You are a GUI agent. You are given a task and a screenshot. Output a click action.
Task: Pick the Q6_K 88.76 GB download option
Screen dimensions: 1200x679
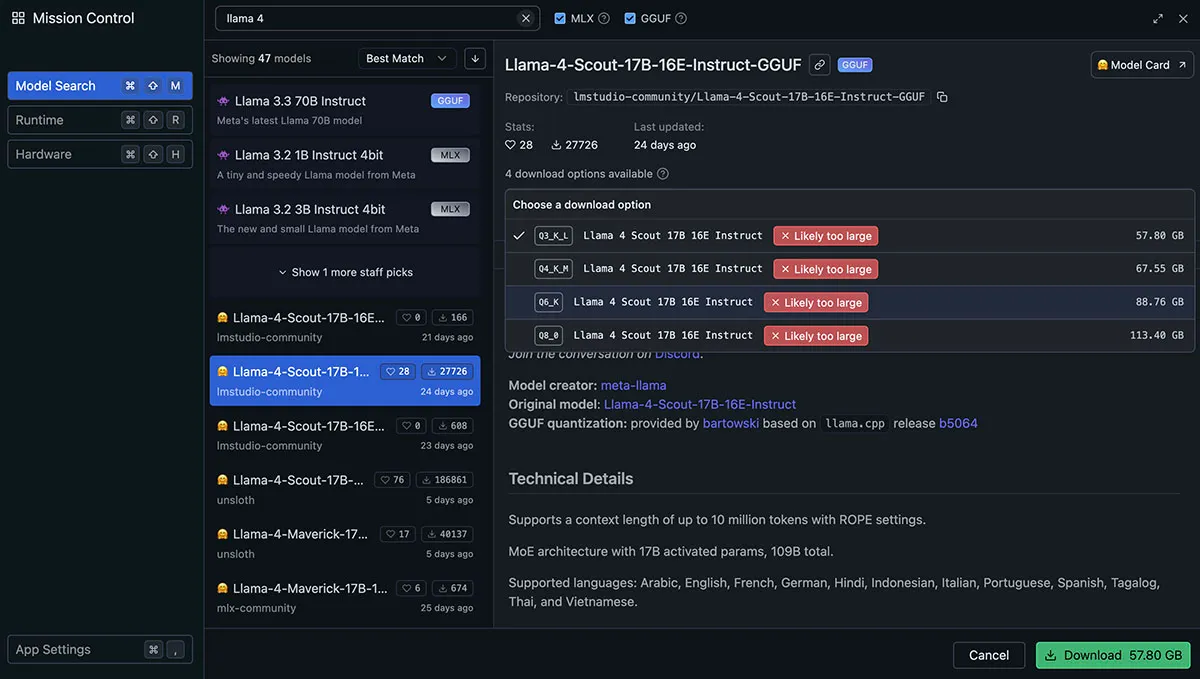tap(850, 302)
